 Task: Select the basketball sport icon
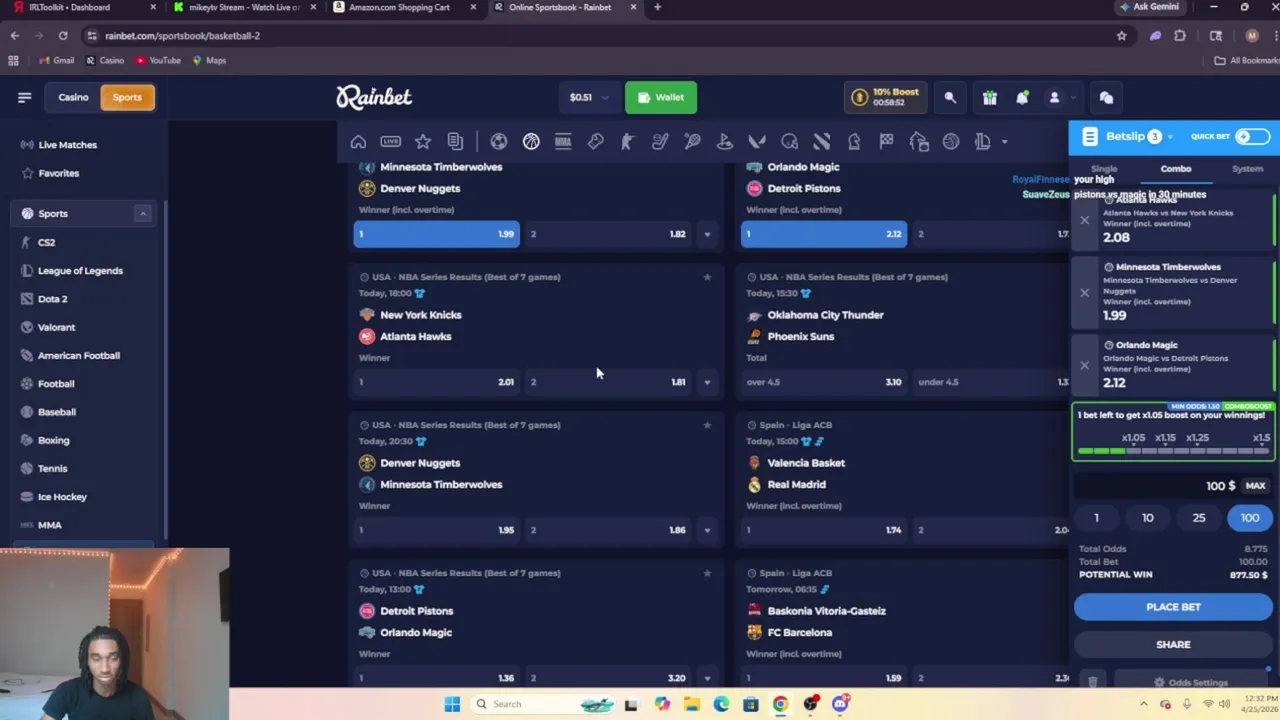[531, 142]
